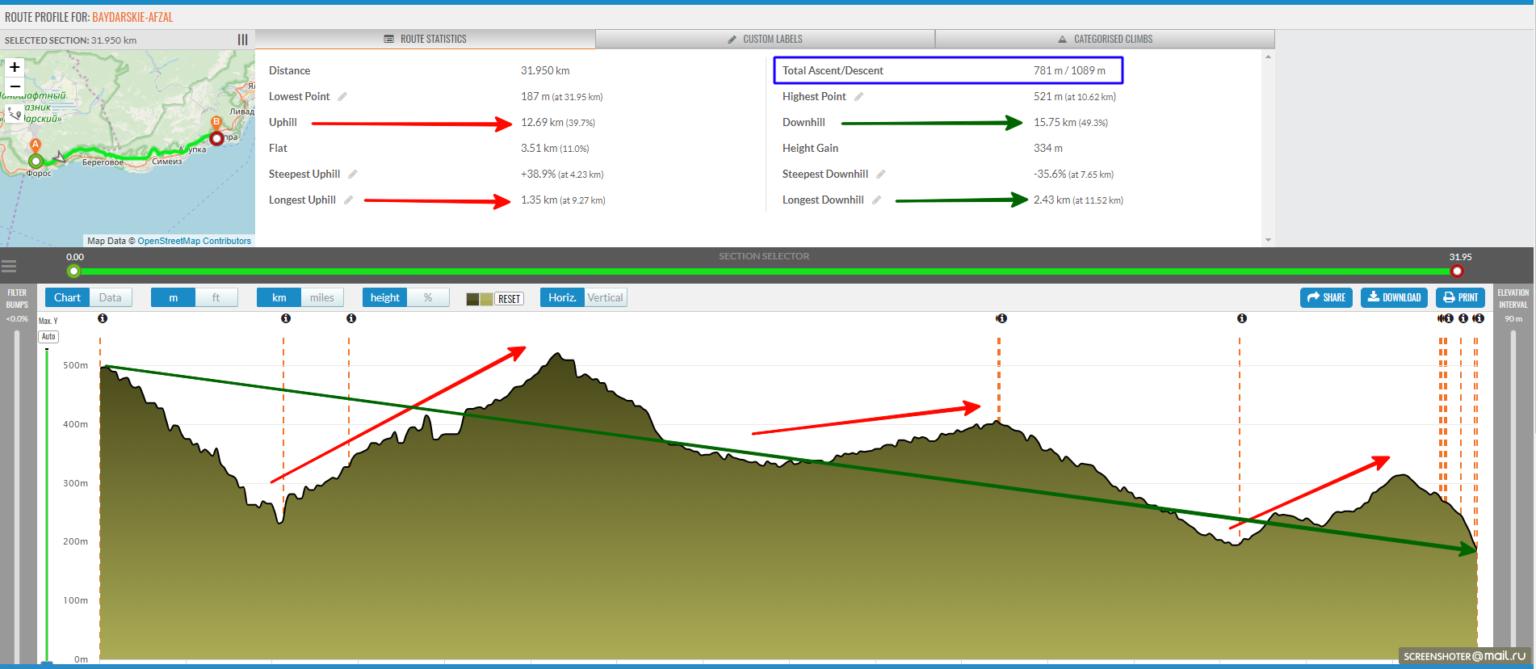
Task: Switch chart view to Data
Action: [x=109, y=297]
